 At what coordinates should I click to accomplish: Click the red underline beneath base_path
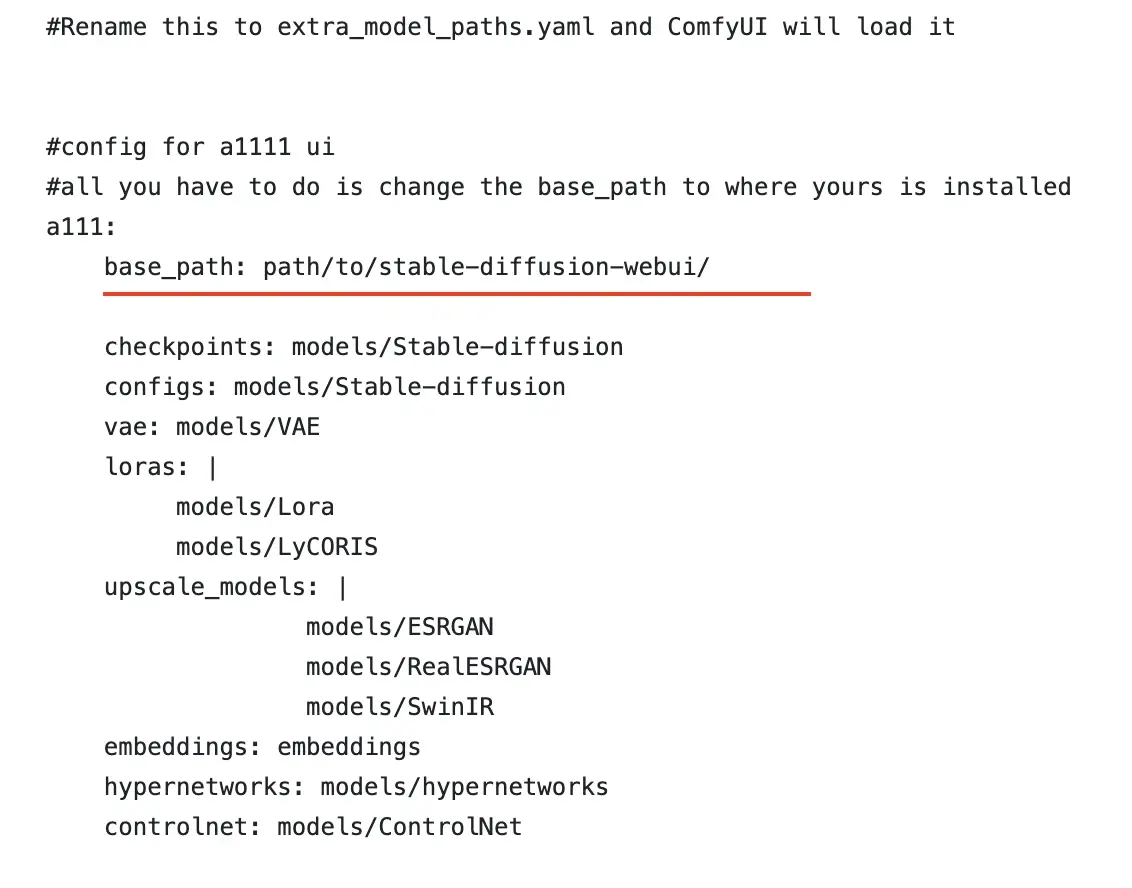457,294
